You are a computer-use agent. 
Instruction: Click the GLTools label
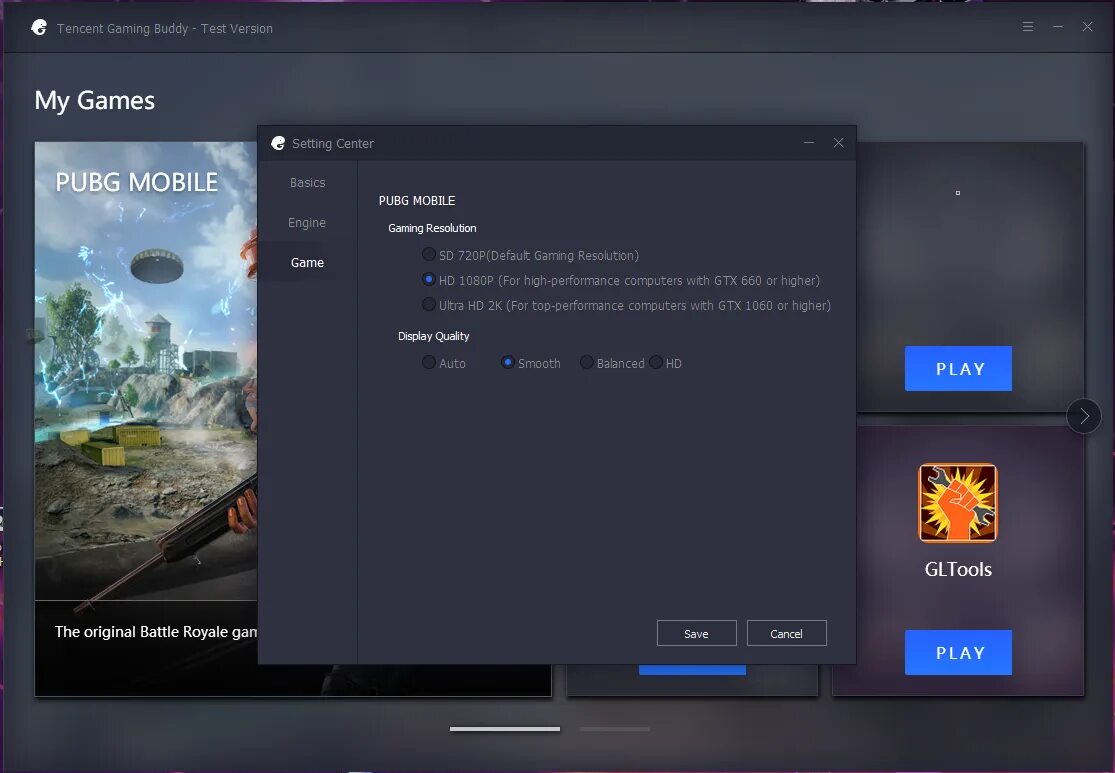coord(958,569)
